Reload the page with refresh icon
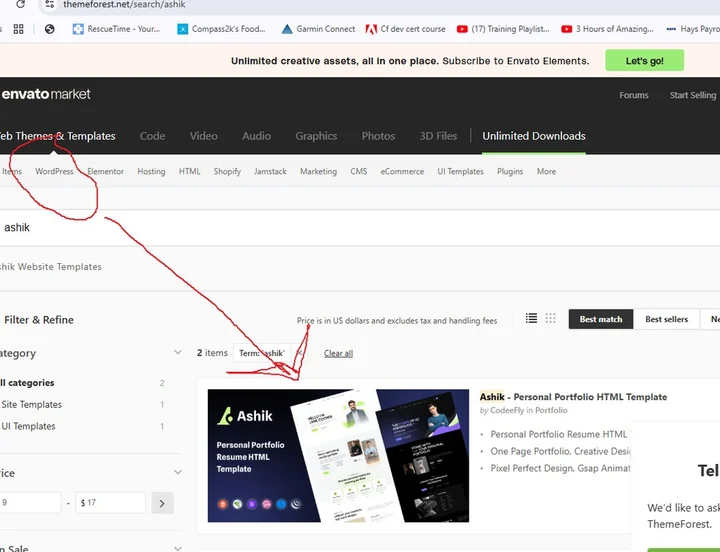The height and width of the screenshot is (552, 720). tap(20, 4)
